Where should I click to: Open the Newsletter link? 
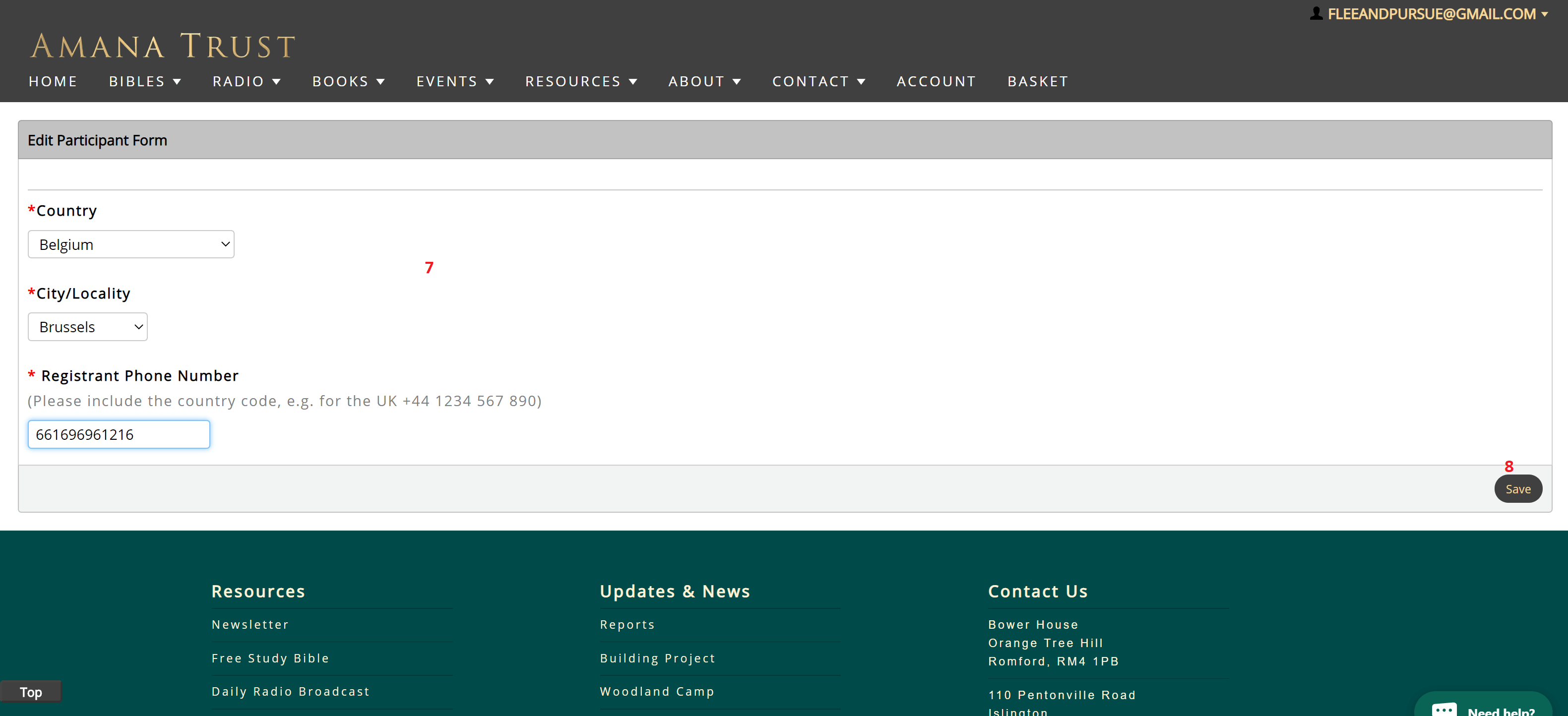coord(250,624)
